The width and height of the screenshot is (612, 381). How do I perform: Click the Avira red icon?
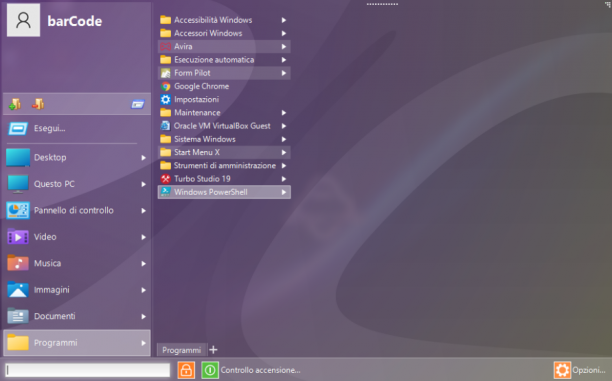click(x=165, y=46)
